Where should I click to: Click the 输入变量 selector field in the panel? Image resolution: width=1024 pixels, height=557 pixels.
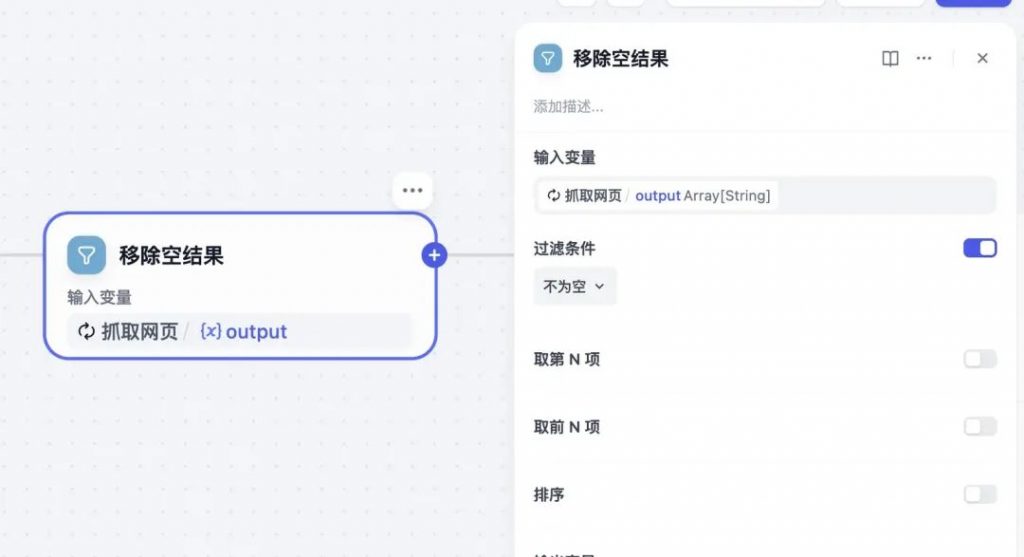tap(765, 195)
